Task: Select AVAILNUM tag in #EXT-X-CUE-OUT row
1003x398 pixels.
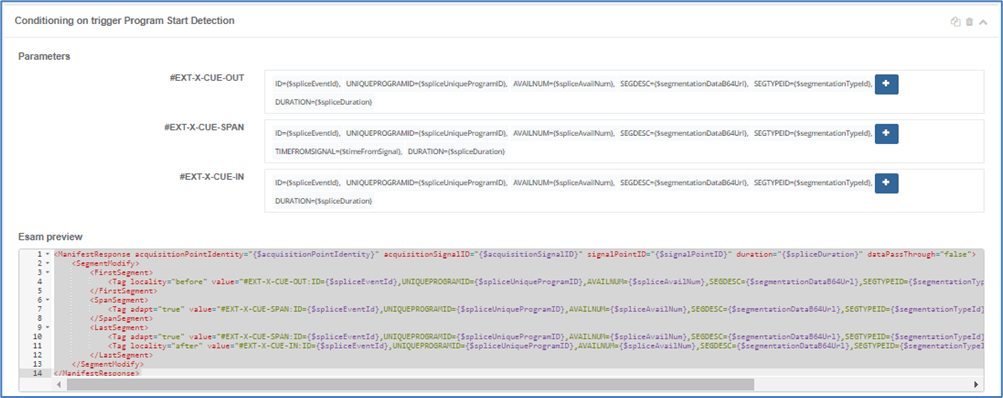Action: (564, 84)
